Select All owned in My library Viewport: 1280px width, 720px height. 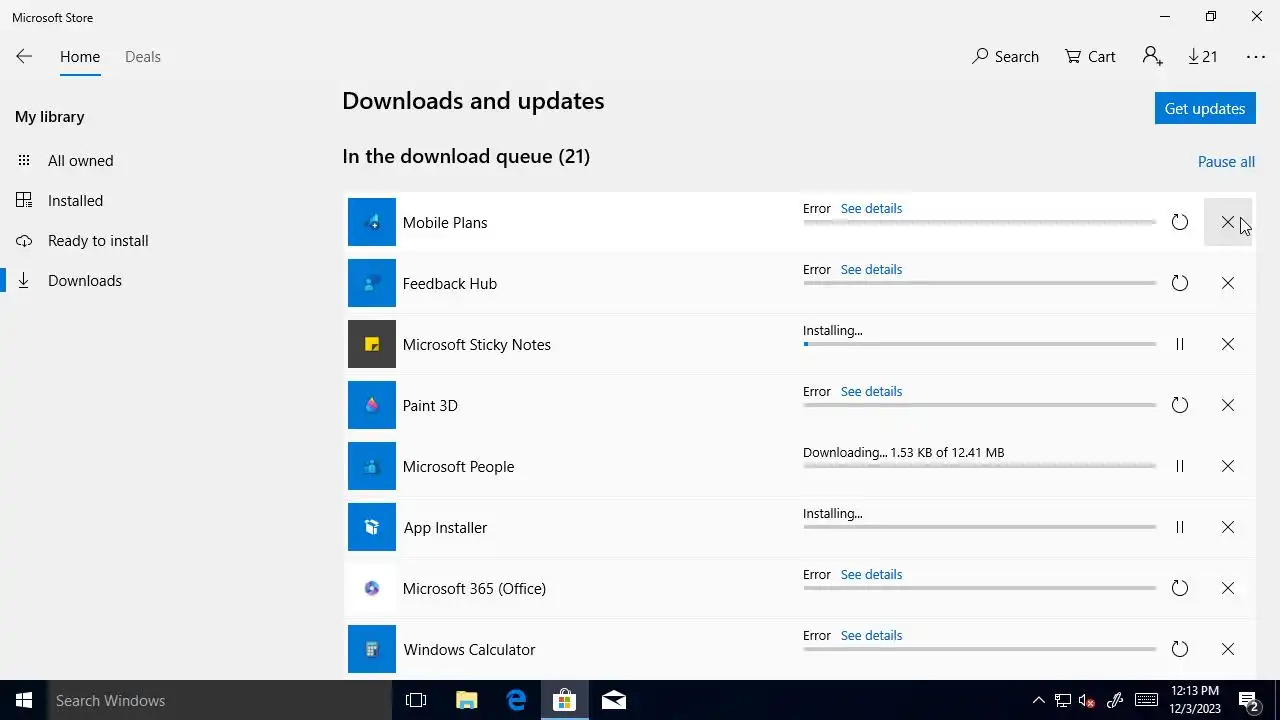coord(80,160)
